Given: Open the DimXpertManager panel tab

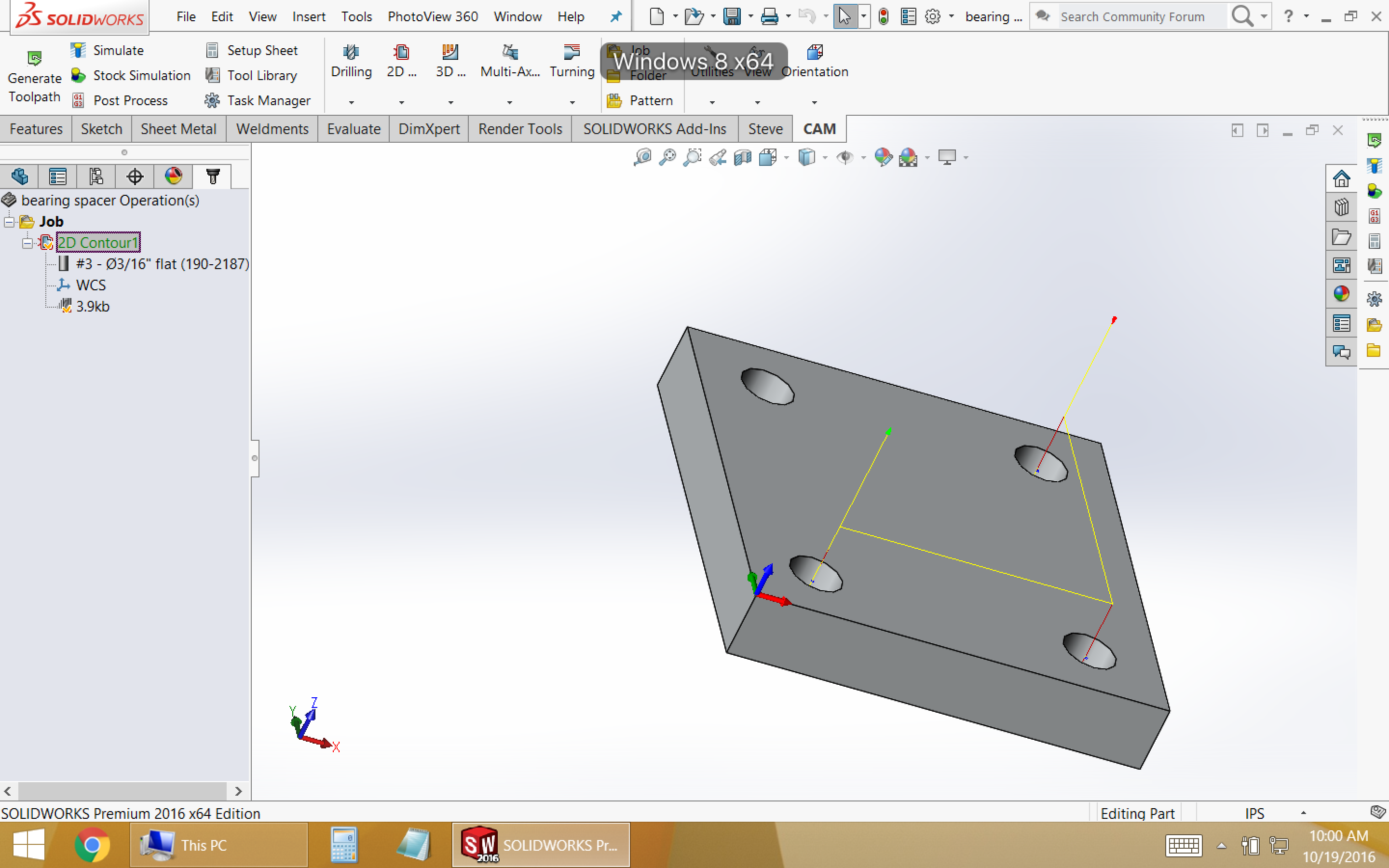Looking at the screenshot, I should 135,176.
